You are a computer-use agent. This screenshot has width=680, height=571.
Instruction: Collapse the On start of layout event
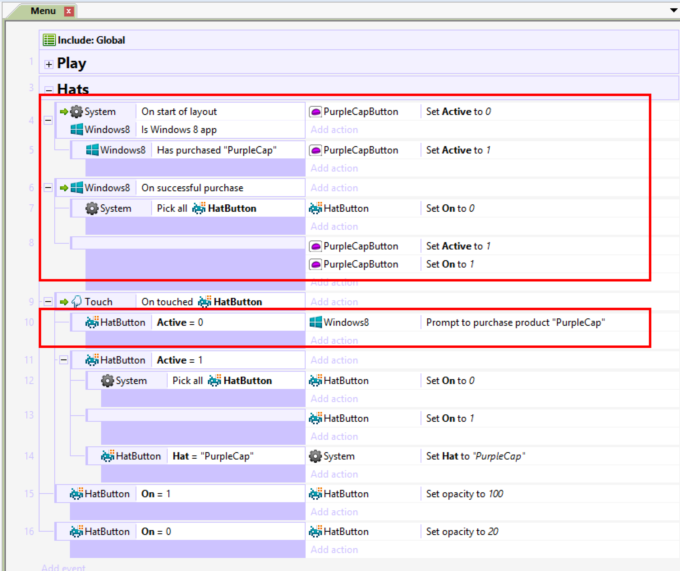pos(48,120)
